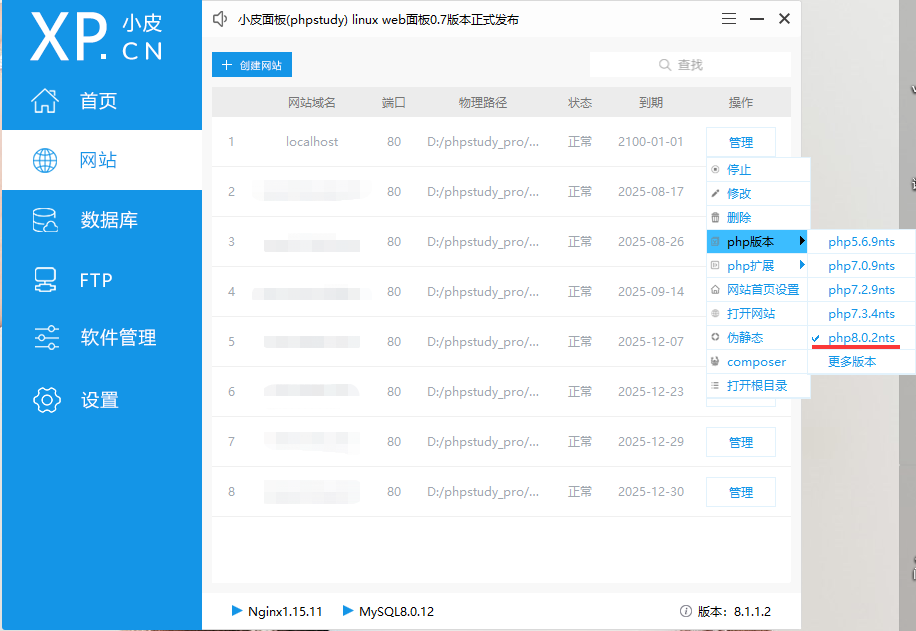916x631 pixels.
Task: Choose 删除 from the context menu
Action: pyautogui.click(x=758, y=217)
